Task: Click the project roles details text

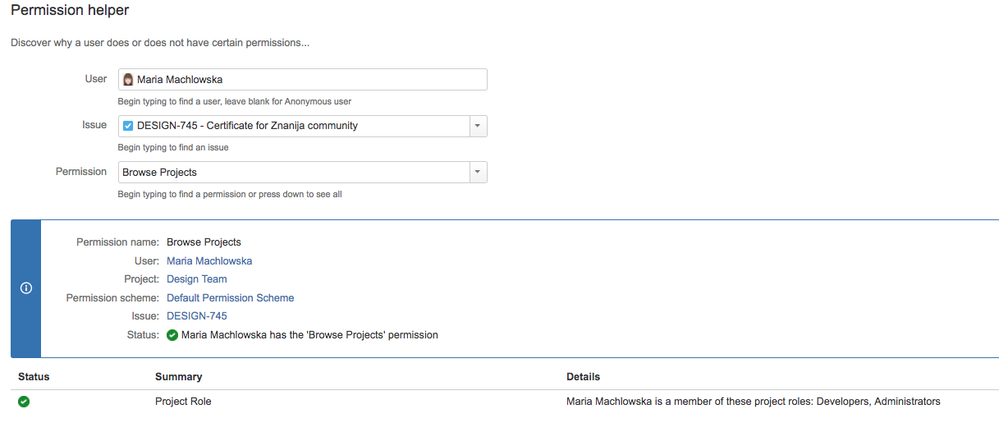Action: pos(753,402)
